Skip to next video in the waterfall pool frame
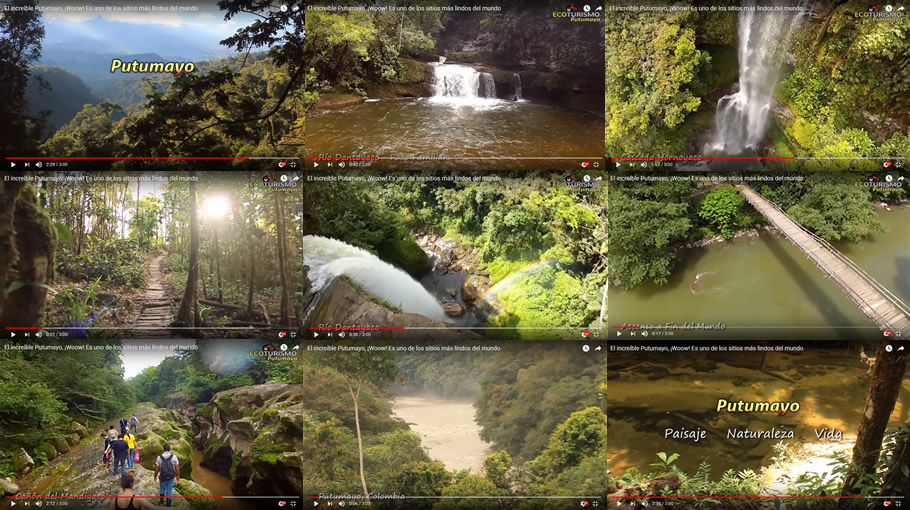Viewport: 910px width, 510px height. point(328,164)
